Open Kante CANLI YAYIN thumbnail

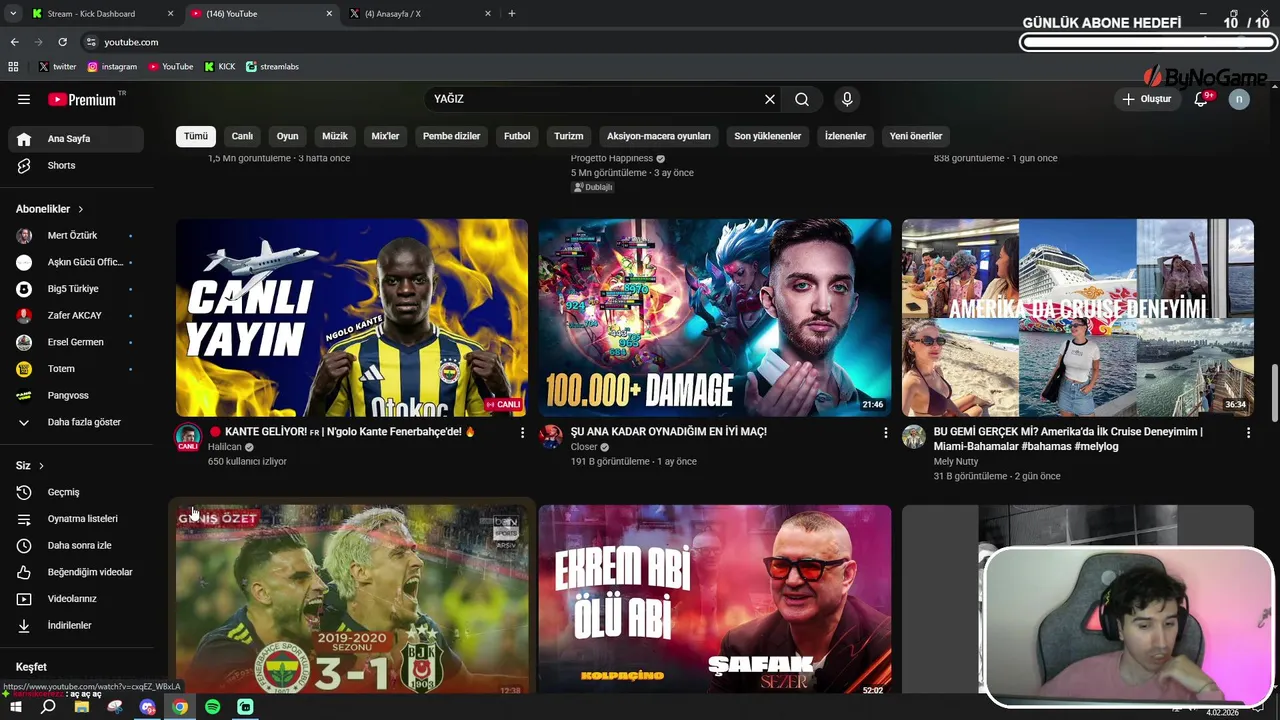[x=352, y=318]
